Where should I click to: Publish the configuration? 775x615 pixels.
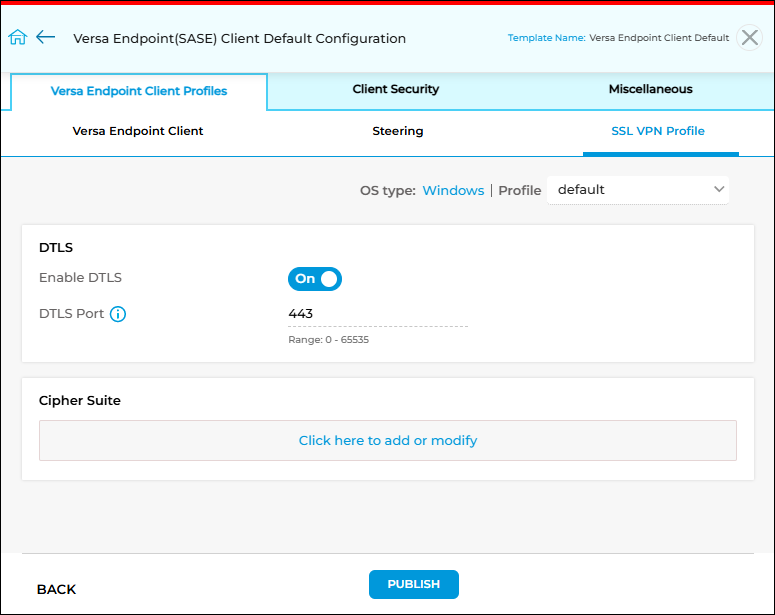(414, 584)
